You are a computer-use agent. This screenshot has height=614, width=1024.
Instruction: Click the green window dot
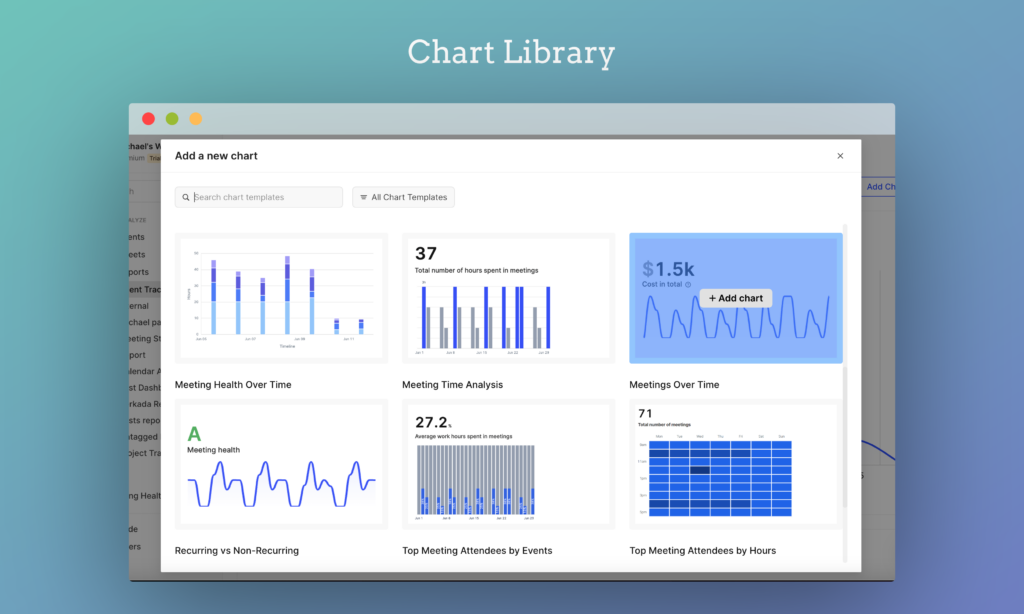click(x=172, y=119)
